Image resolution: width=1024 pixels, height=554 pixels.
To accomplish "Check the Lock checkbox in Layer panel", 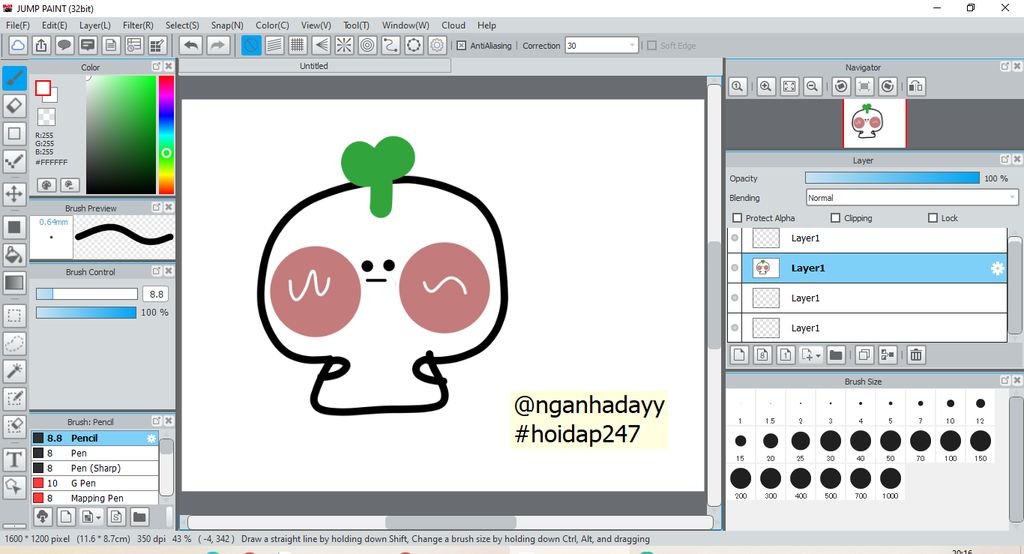I will click(x=933, y=218).
